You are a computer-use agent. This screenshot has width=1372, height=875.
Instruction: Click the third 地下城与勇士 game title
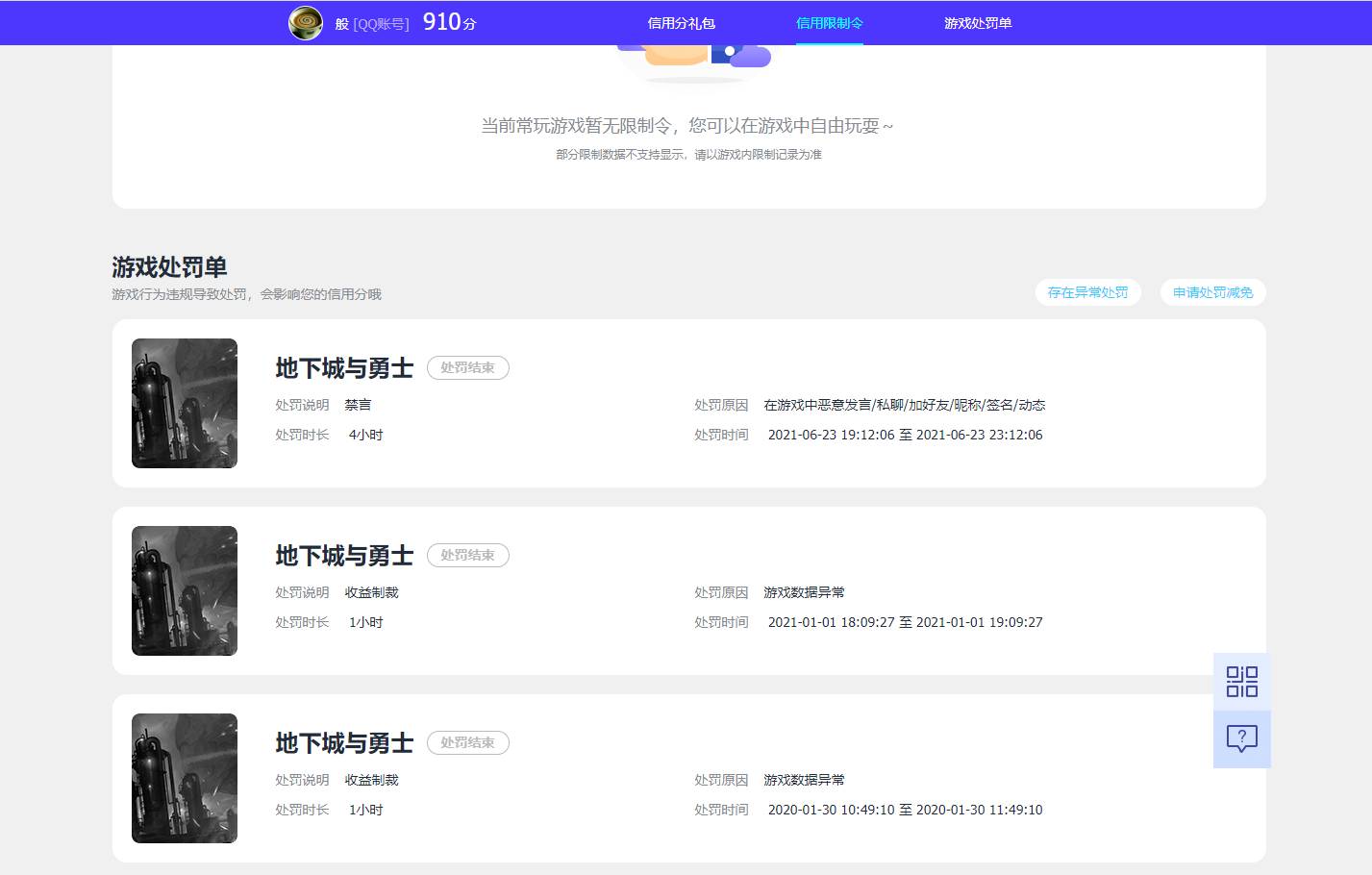[x=343, y=742]
